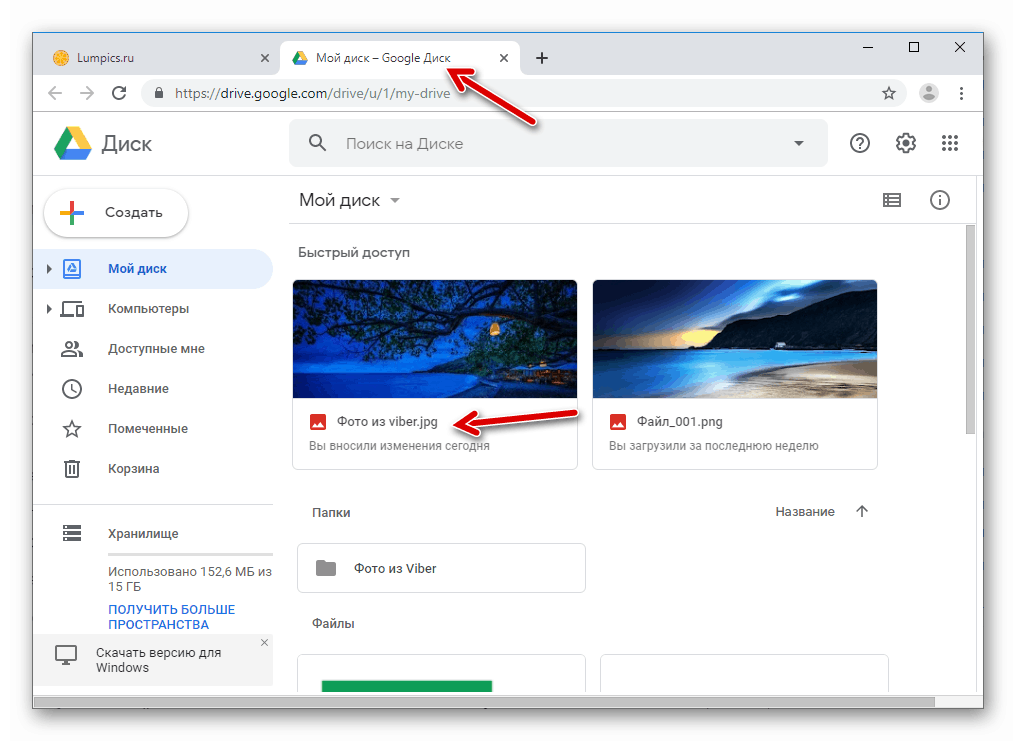The width and height of the screenshot is (1016, 741).
Task: Click the Диск product name text
Action: pos(126,144)
